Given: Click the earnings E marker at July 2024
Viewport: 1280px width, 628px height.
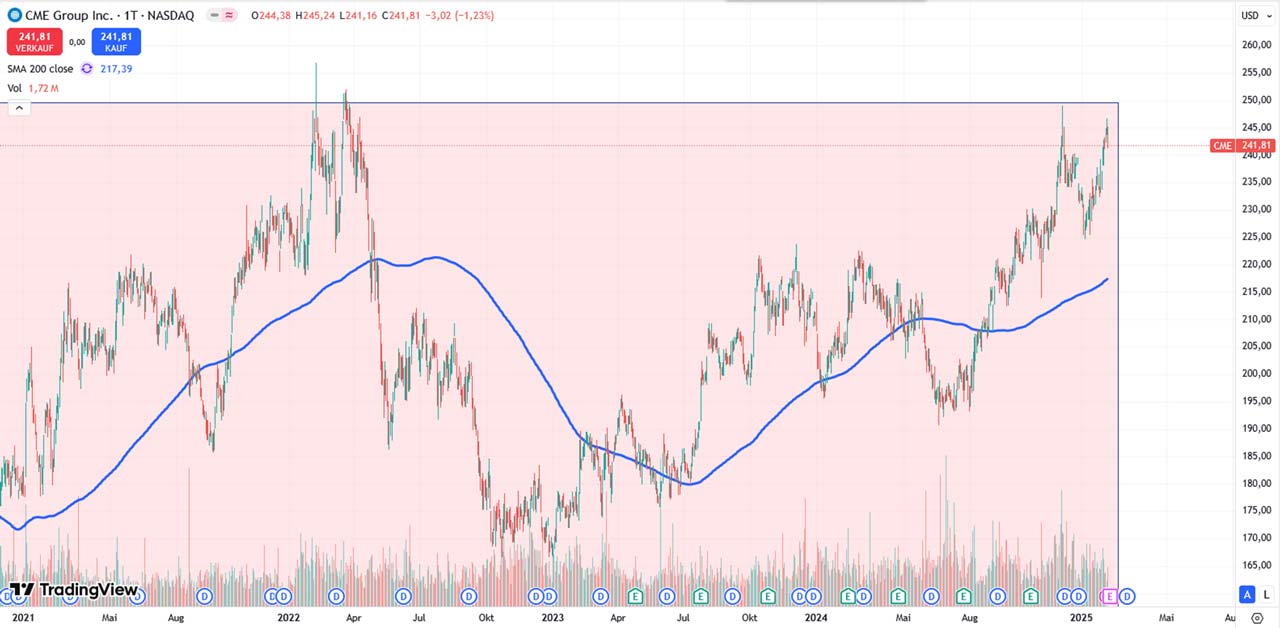Looking at the screenshot, I should [964, 597].
